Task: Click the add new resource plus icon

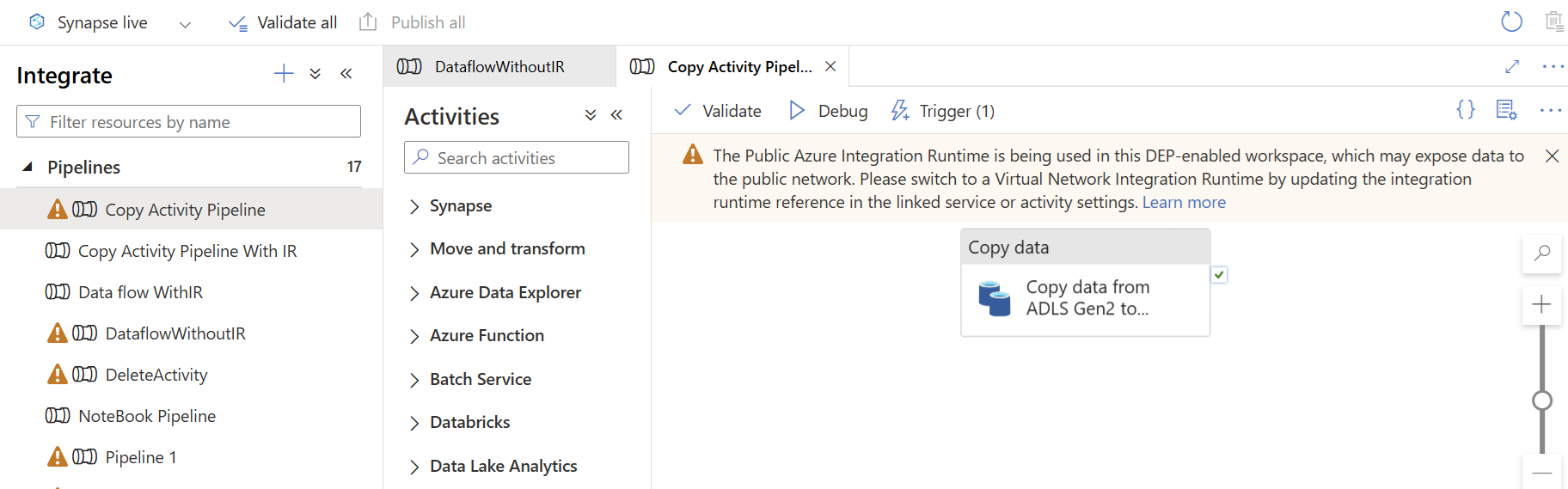Action: coord(284,74)
